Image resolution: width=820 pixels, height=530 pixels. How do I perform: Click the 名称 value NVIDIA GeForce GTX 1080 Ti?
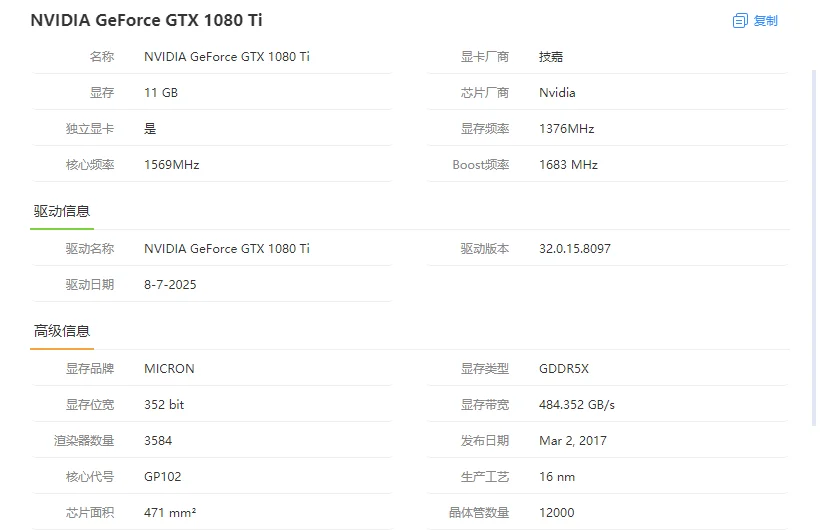pyautogui.click(x=226, y=57)
